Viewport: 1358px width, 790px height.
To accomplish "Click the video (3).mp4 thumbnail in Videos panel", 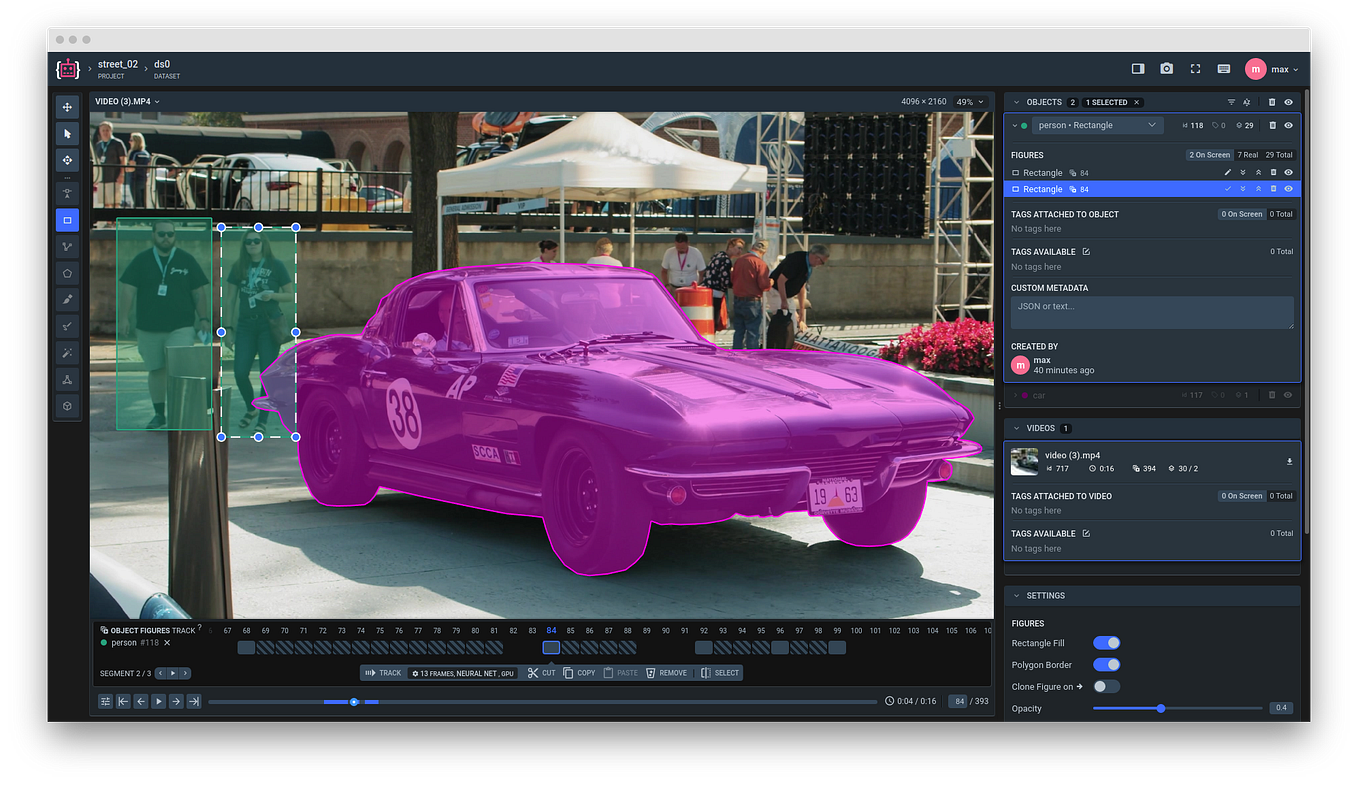I will click(x=1024, y=461).
